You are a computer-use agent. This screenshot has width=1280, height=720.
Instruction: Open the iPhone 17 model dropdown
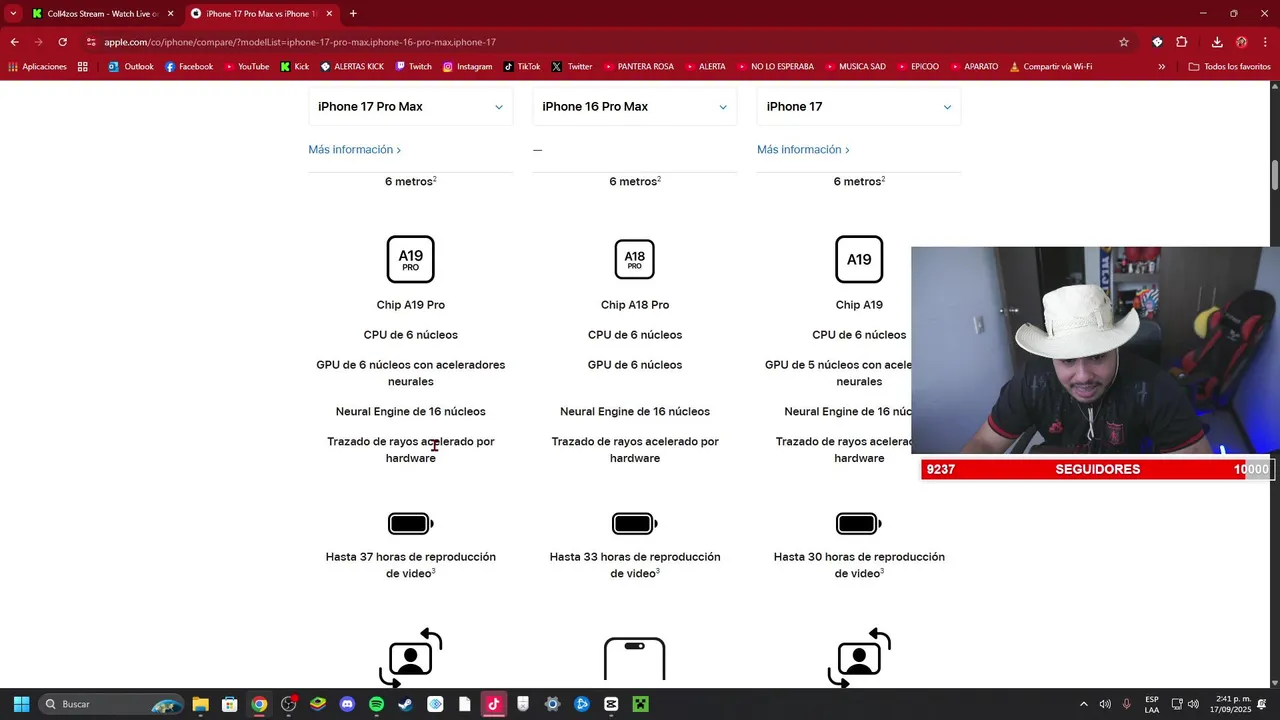coord(858,107)
